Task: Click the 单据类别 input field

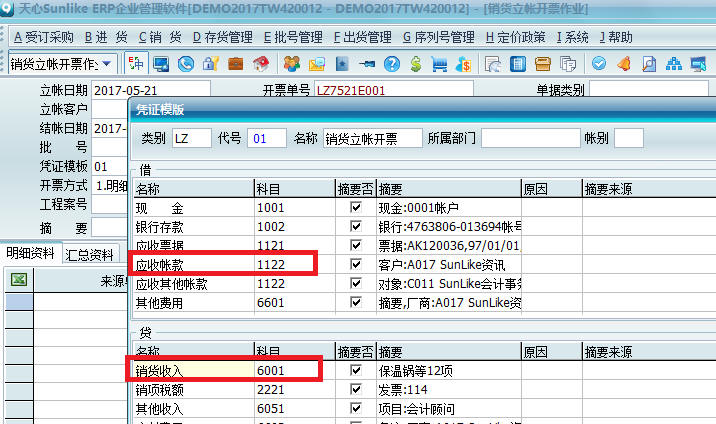Action: pos(649,89)
